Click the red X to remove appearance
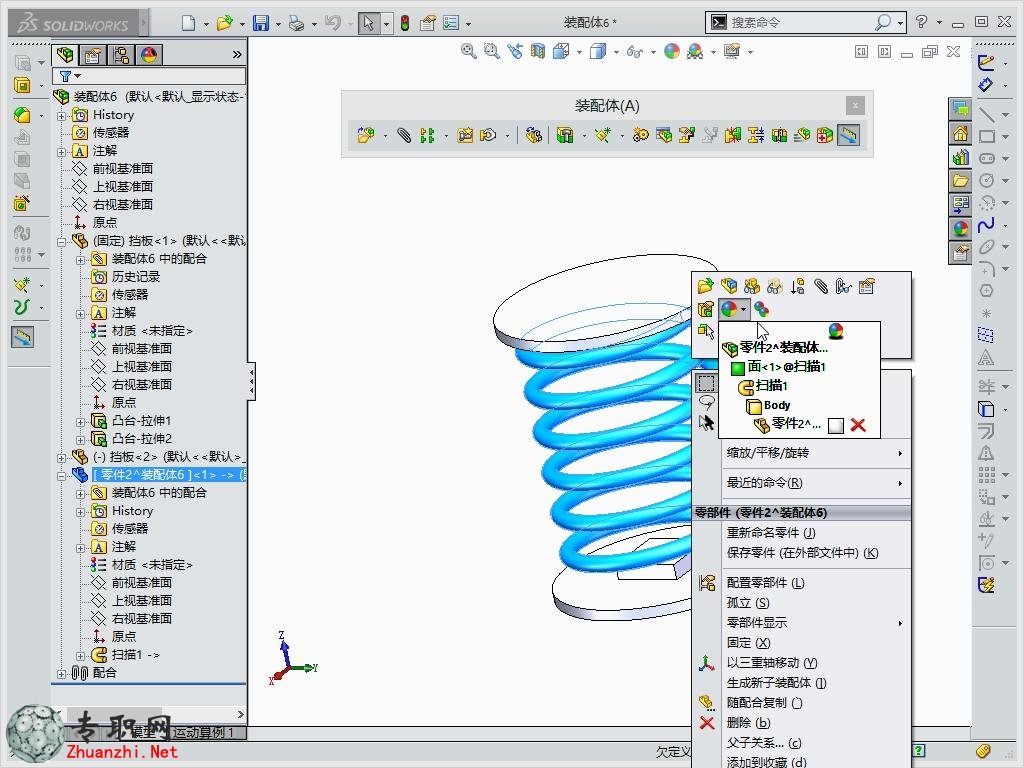This screenshot has width=1024, height=768. point(858,426)
